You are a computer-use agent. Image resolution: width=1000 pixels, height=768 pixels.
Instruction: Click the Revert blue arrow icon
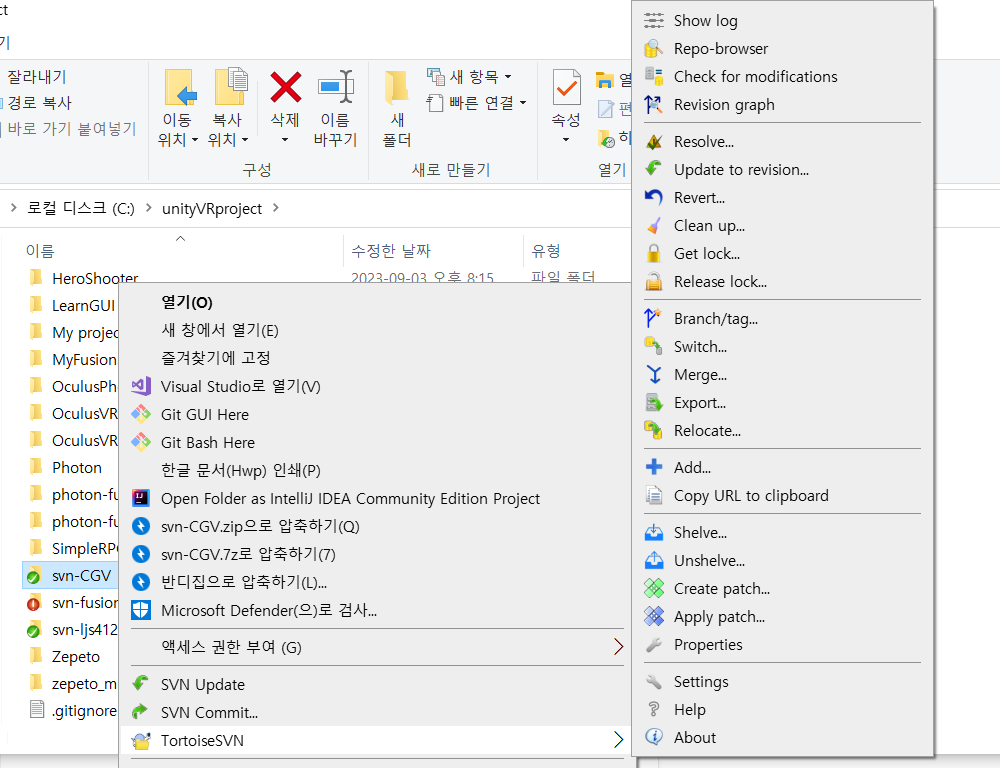coord(654,198)
